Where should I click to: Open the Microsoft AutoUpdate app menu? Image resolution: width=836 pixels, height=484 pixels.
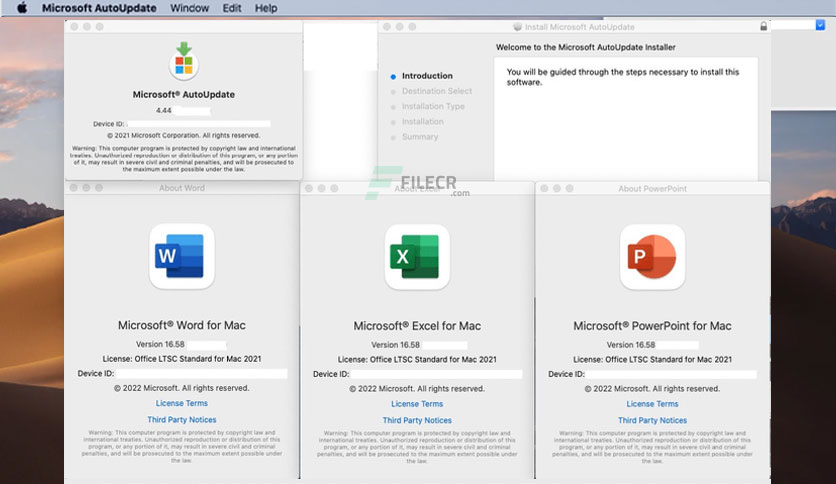pyautogui.click(x=99, y=8)
